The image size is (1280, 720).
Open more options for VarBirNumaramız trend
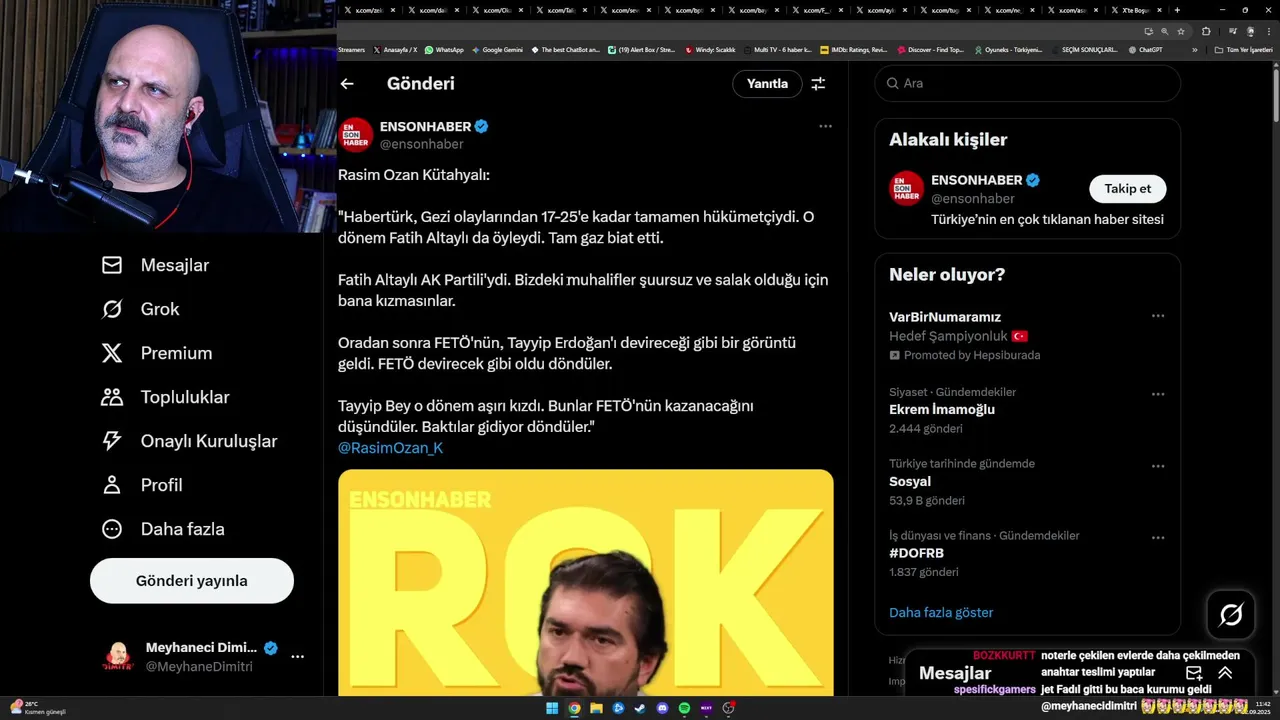pos(1158,316)
